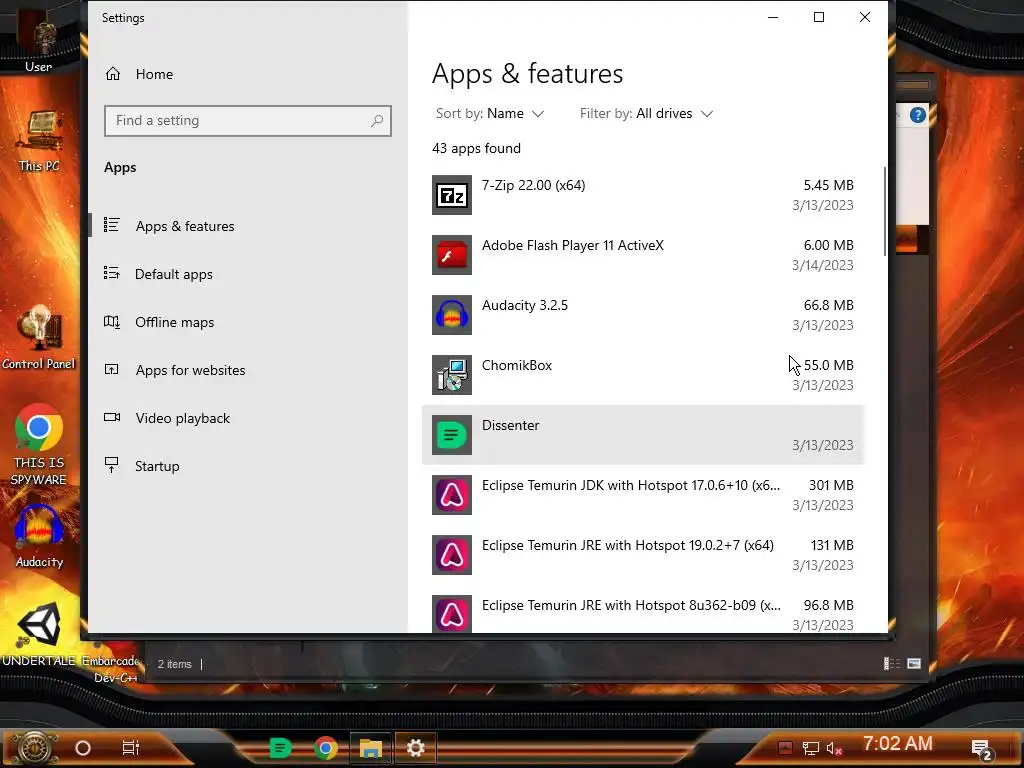This screenshot has height=768, width=1024.
Task: Click the Settings gear on the taskbar
Action: pyautogui.click(x=415, y=748)
